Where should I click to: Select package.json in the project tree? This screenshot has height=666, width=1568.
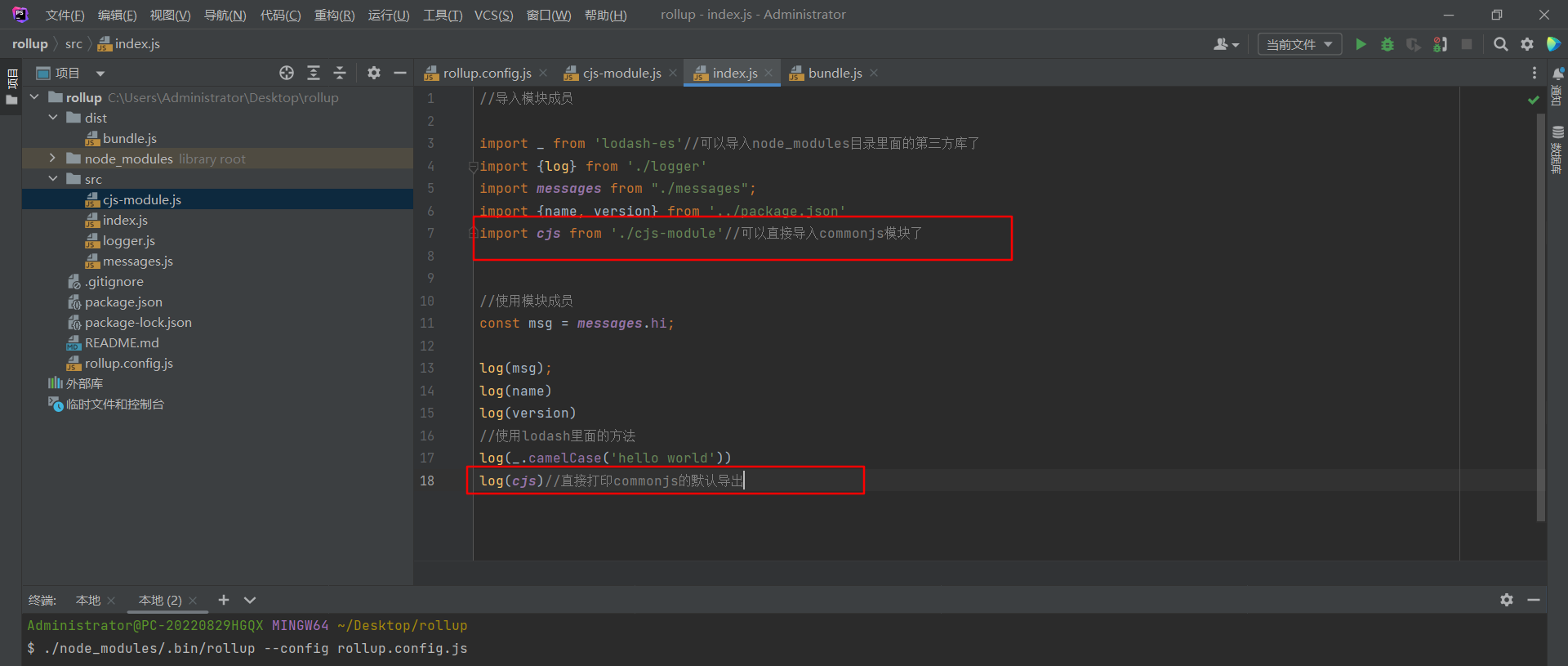tap(114, 302)
